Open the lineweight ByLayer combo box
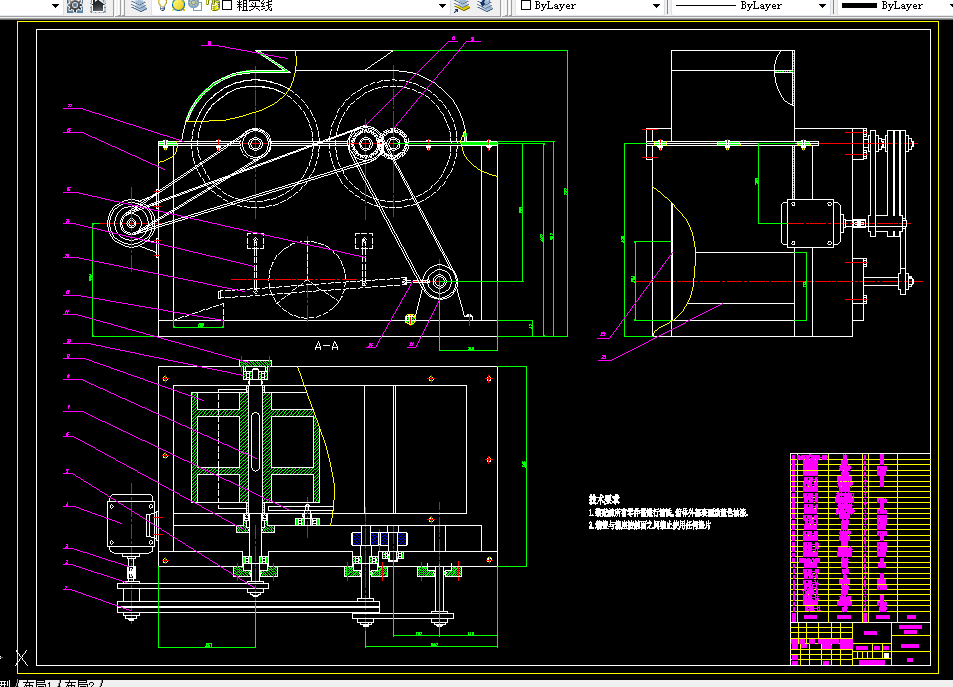Viewport: 953px width, 687px height. tap(895, 6)
